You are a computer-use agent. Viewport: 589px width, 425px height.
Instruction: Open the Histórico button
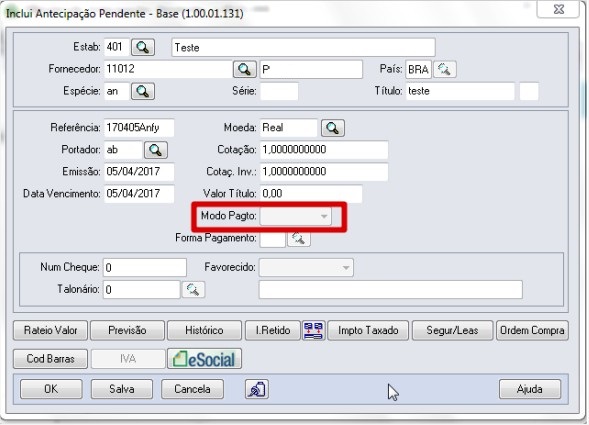click(204, 331)
